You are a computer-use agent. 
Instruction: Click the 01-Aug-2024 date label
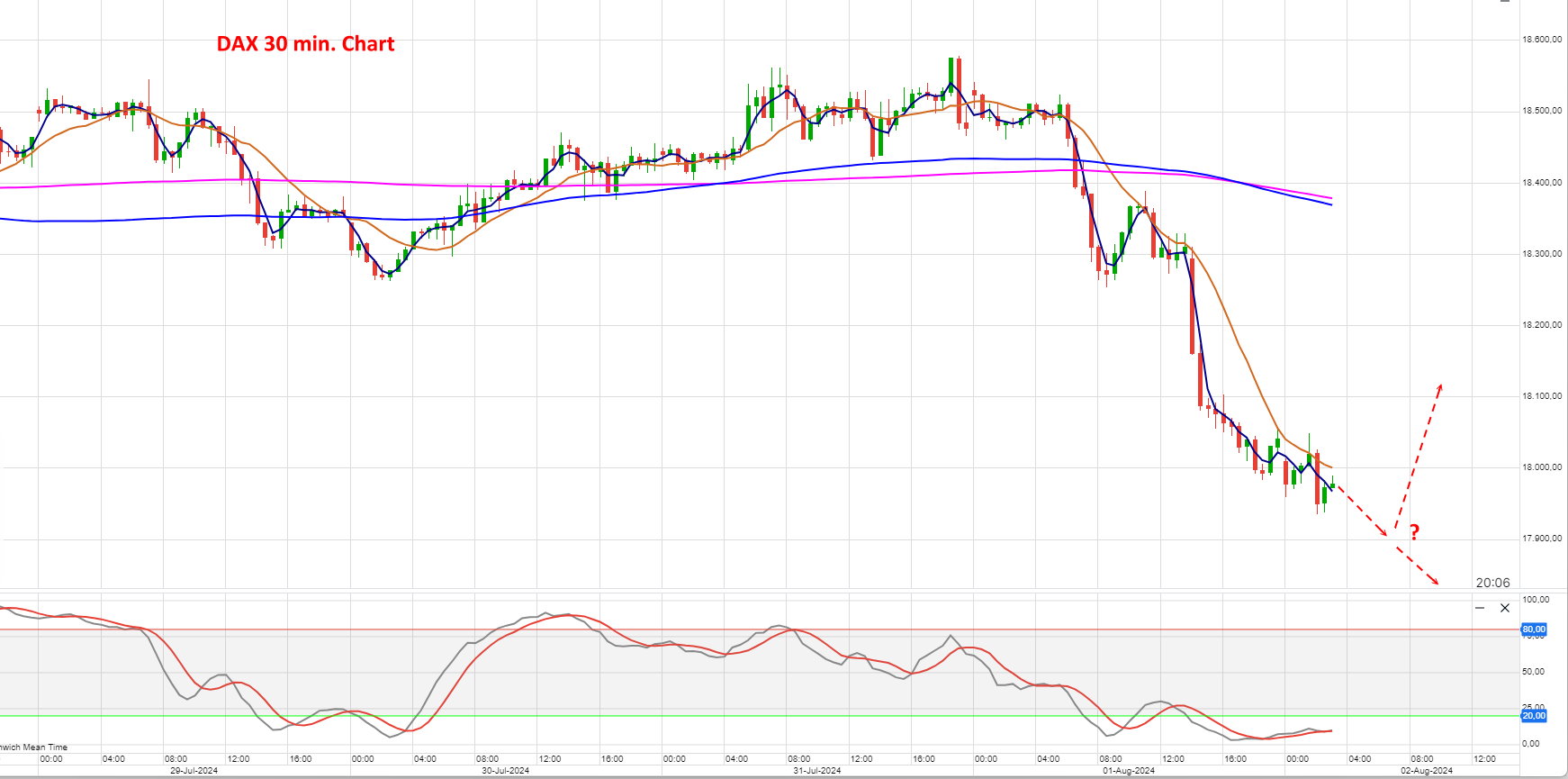(1129, 771)
